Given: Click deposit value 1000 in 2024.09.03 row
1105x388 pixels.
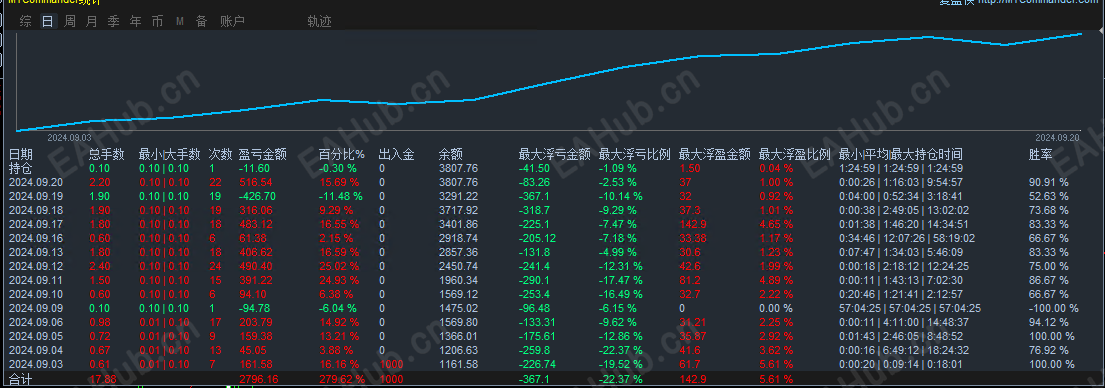Looking at the screenshot, I should pyautogui.click(x=391, y=364).
